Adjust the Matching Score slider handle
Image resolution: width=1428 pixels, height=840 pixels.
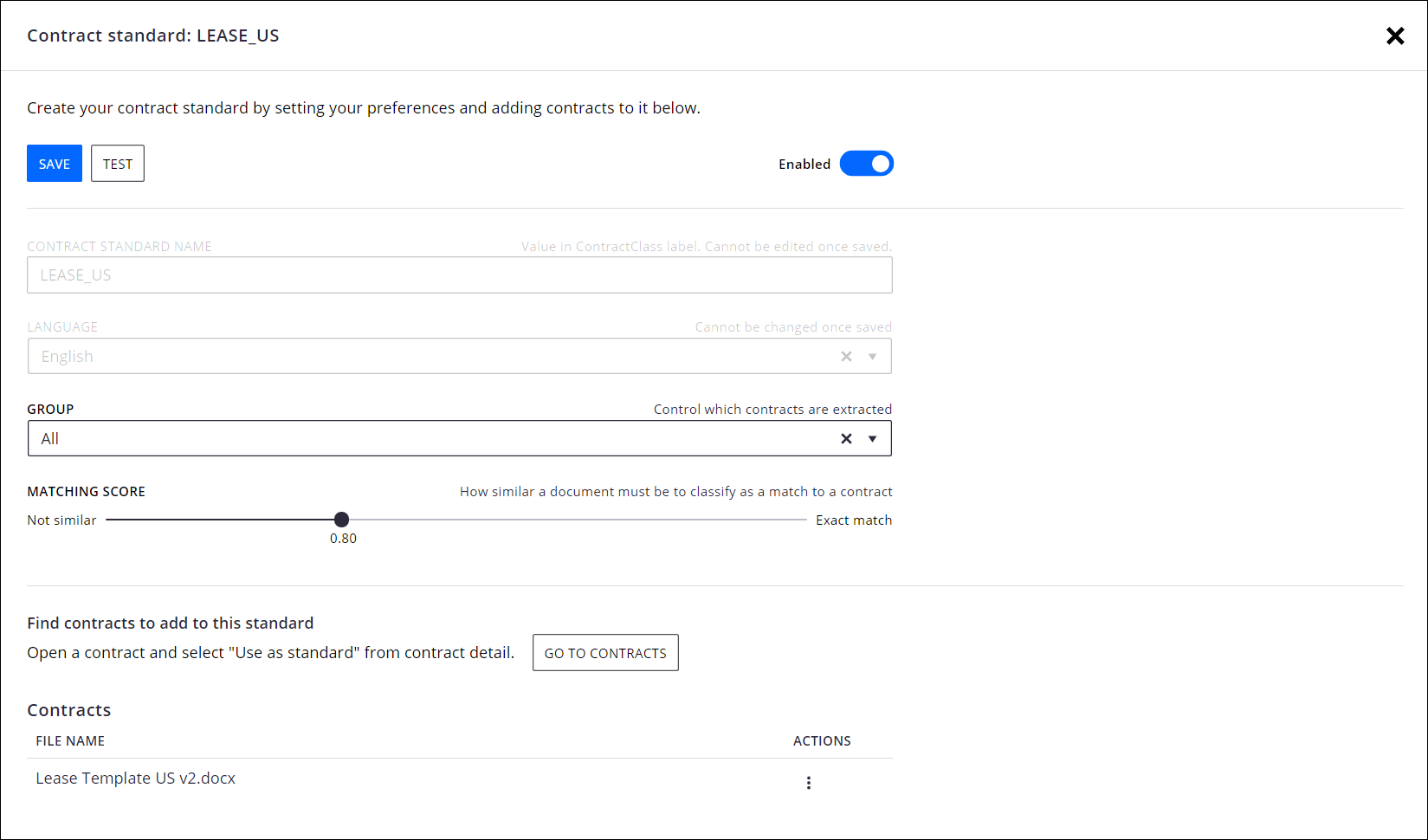pyautogui.click(x=341, y=519)
